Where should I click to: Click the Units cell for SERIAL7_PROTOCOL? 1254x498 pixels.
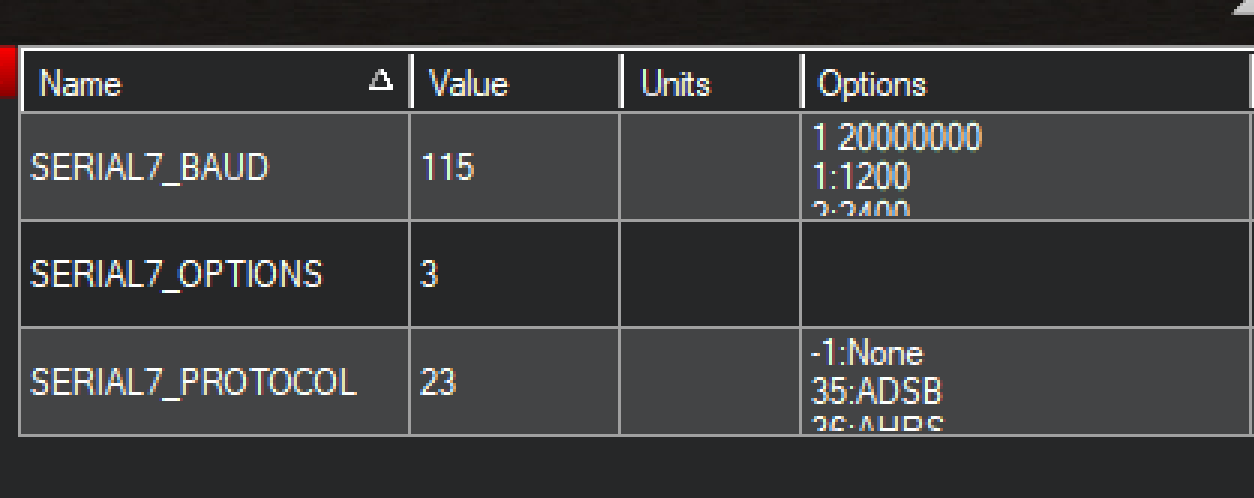[x=710, y=381]
